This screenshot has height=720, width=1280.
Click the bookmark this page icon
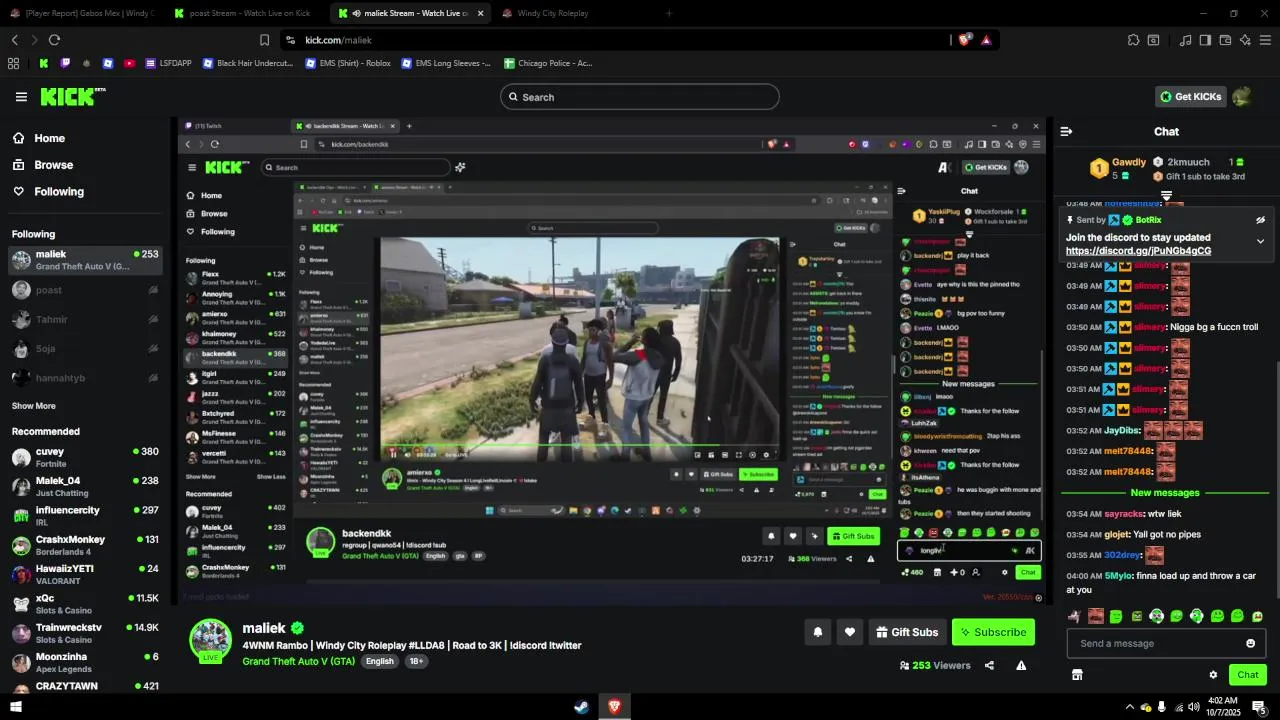[x=264, y=40]
